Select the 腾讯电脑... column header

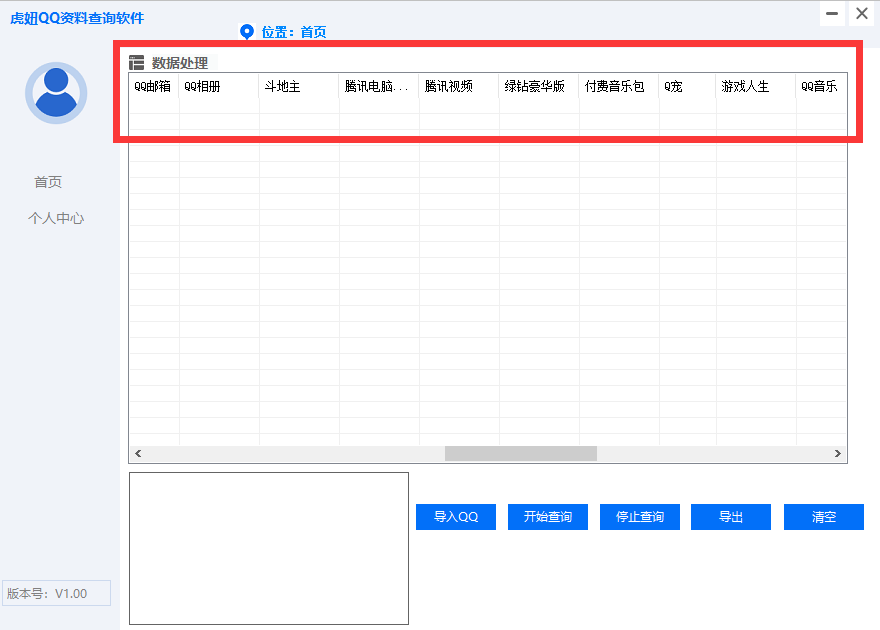pyautogui.click(x=379, y=86)
